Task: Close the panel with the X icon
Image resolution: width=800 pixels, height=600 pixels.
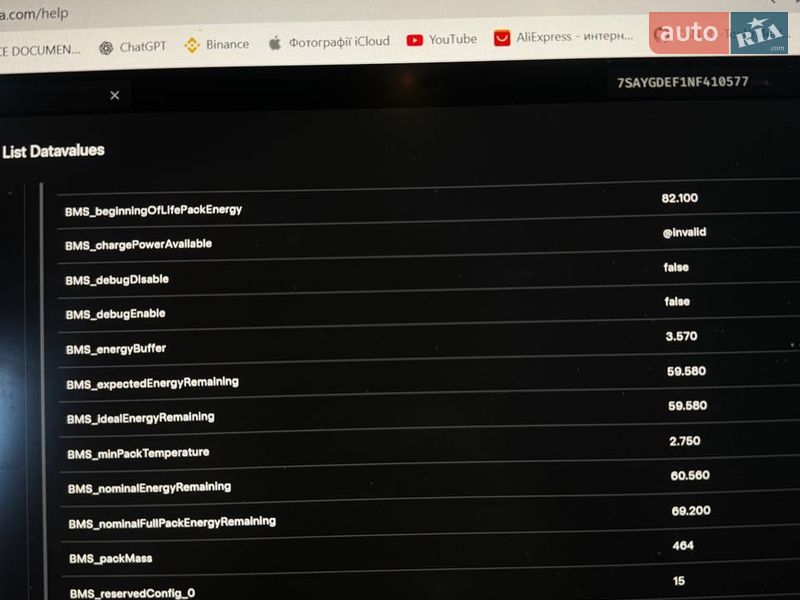Action: 115,95
